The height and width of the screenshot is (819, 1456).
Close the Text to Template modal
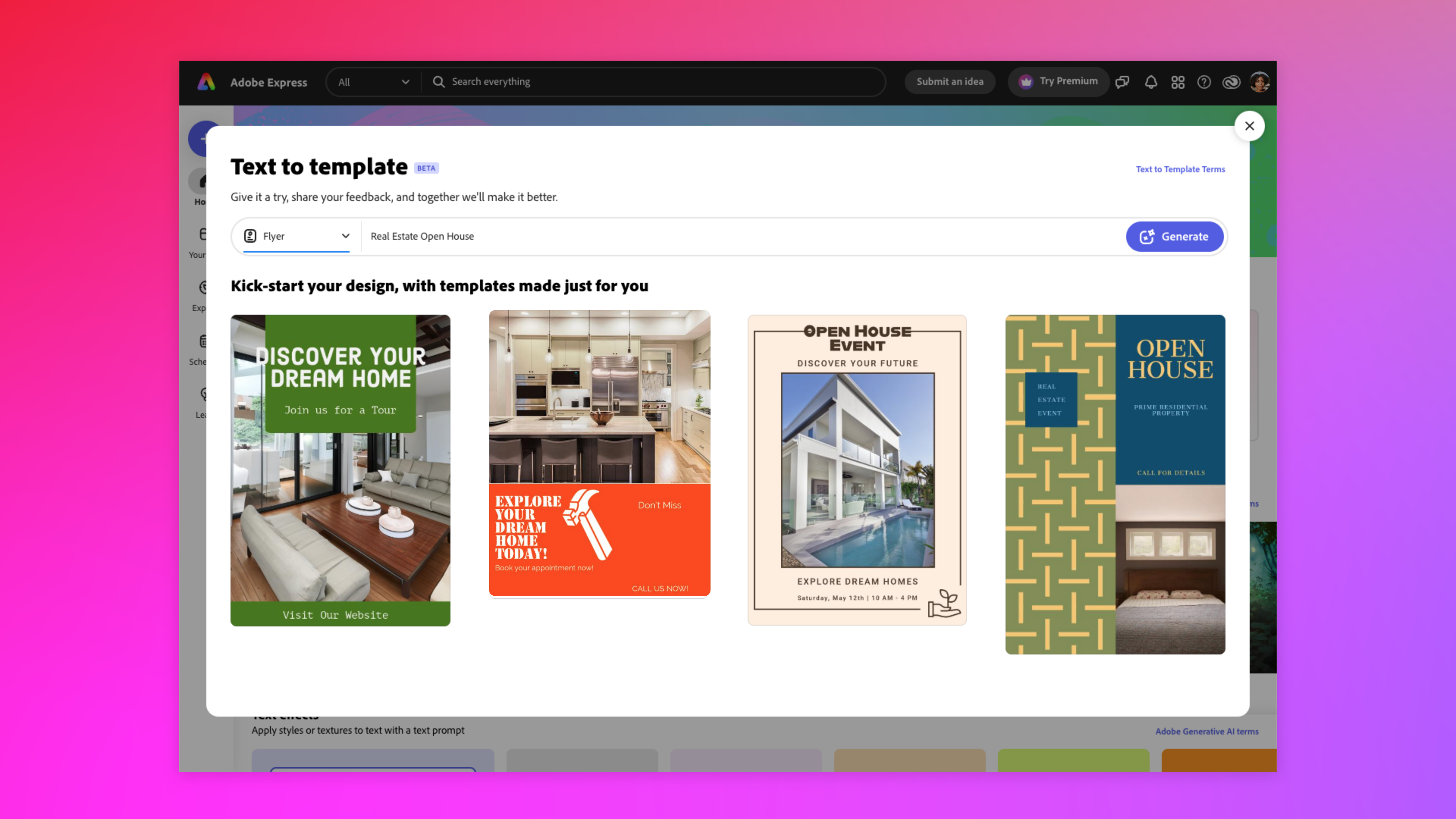[1249, 125]
